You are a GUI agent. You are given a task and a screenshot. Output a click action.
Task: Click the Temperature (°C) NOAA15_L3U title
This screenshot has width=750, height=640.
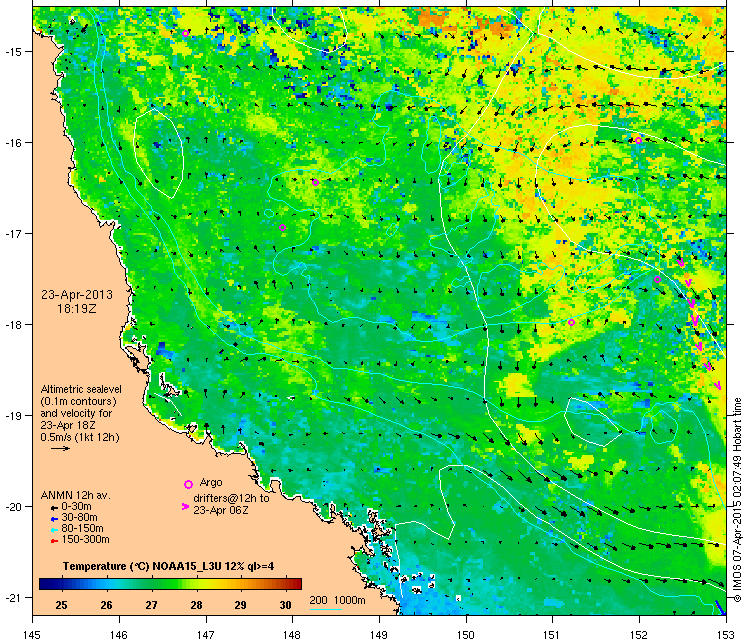(x=168, y=567)
